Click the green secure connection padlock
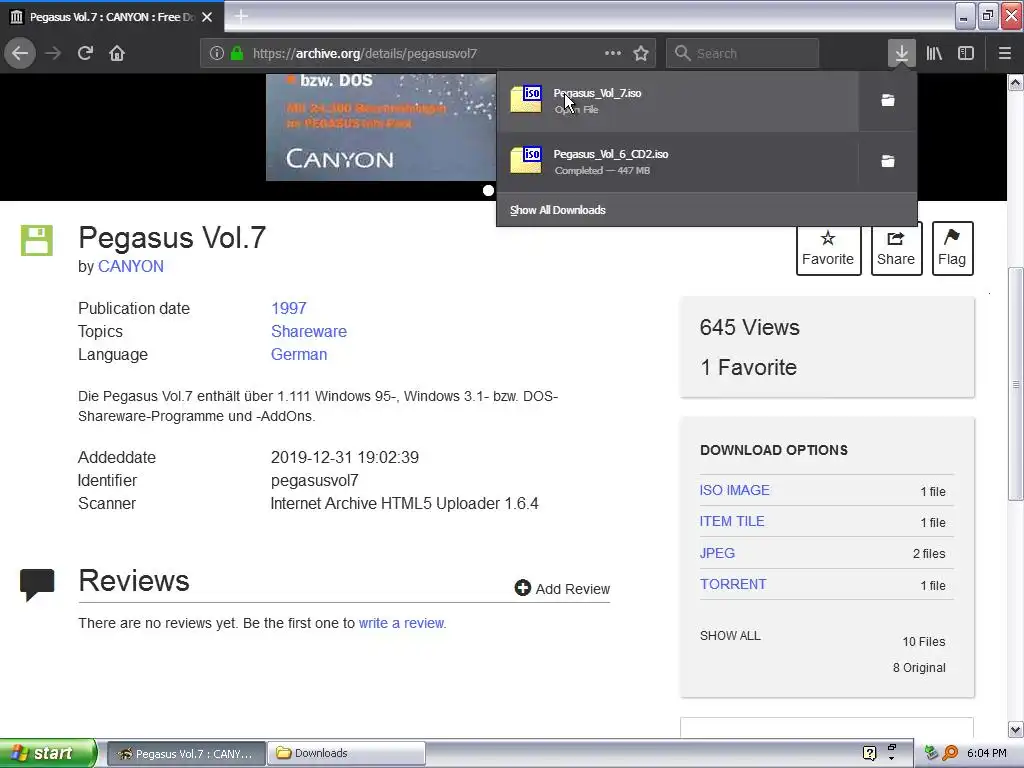 point(237,53)
